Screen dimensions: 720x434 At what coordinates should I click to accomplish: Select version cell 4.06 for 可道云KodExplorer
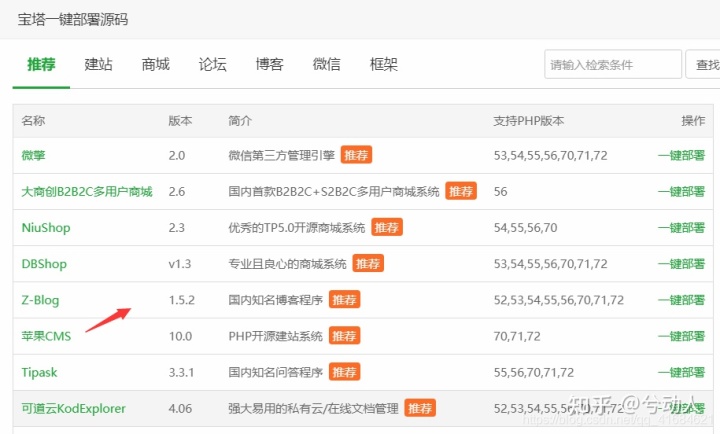180,409
